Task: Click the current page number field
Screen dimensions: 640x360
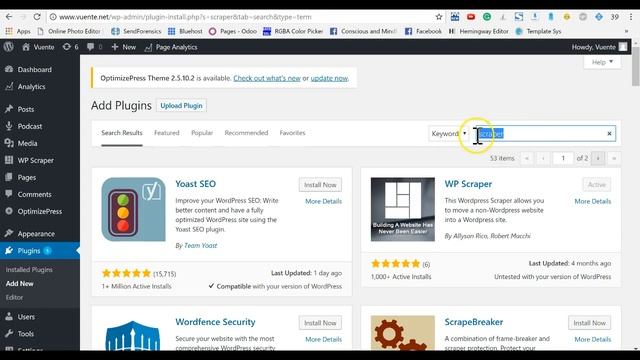Action: click(563, 158)
